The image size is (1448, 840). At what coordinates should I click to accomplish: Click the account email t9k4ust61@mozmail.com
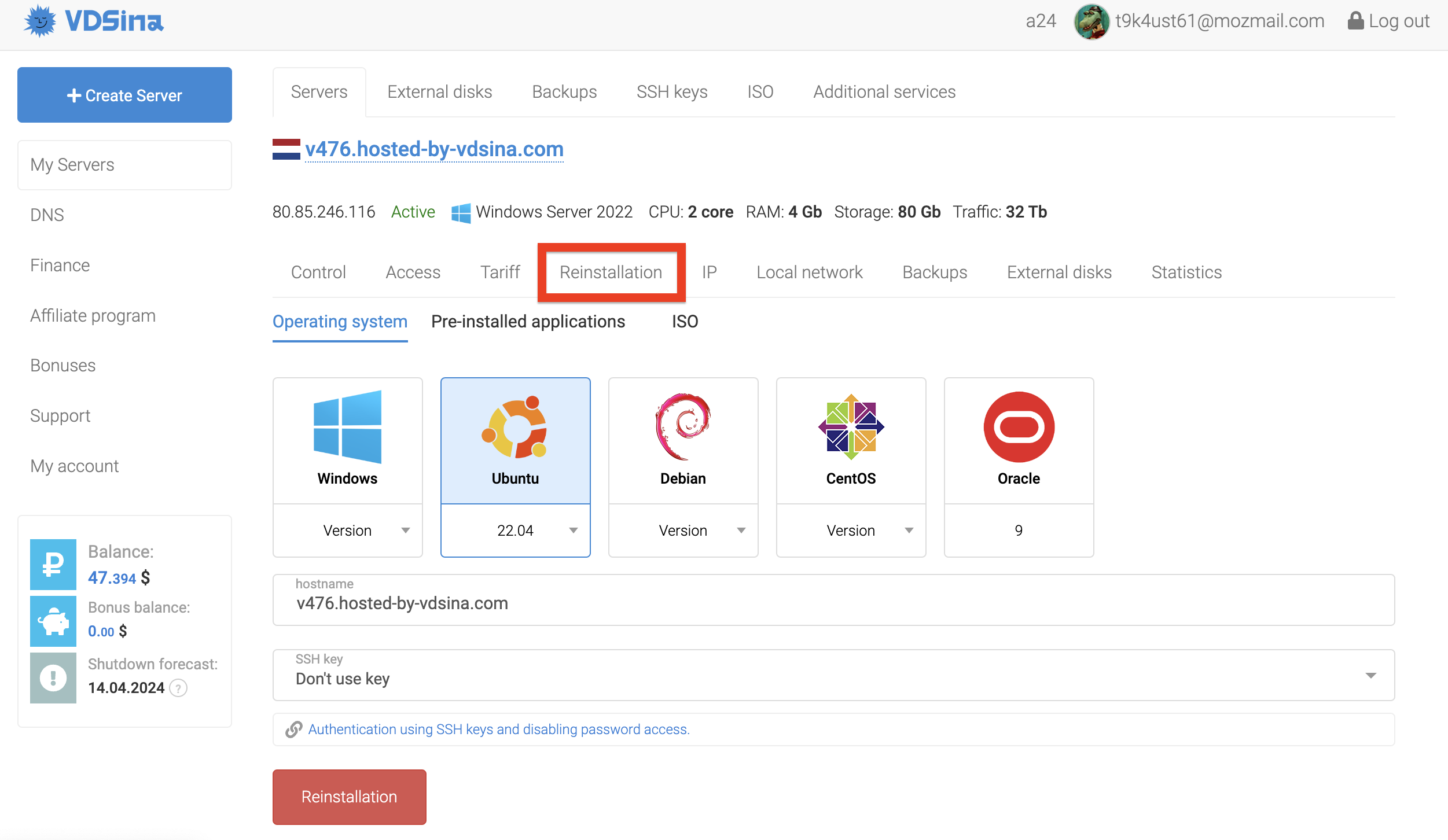click(x=1219, y=21)
